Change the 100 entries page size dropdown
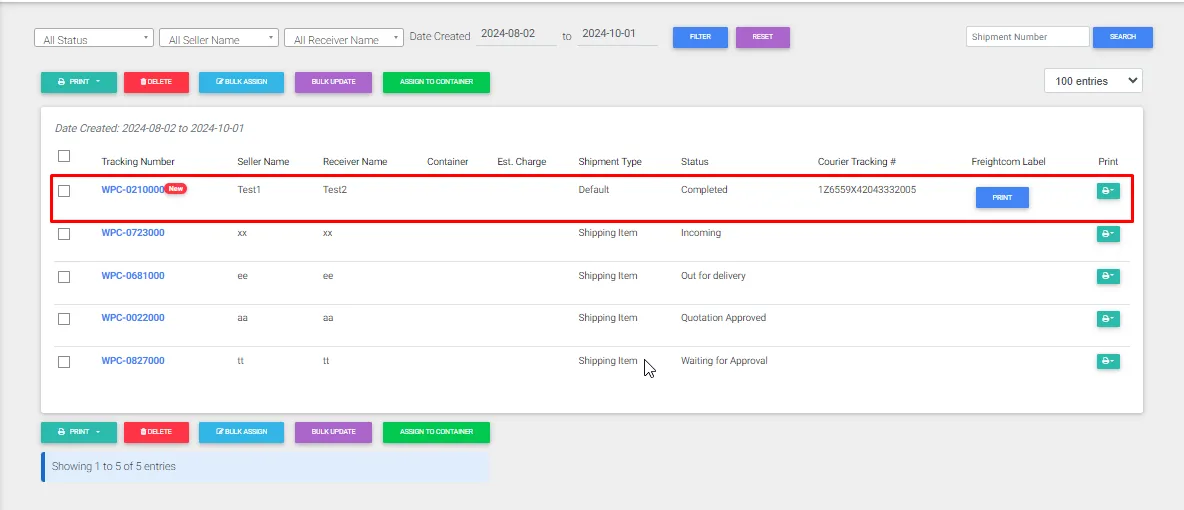This screenshot has width=1184, height=510. 1093,81
